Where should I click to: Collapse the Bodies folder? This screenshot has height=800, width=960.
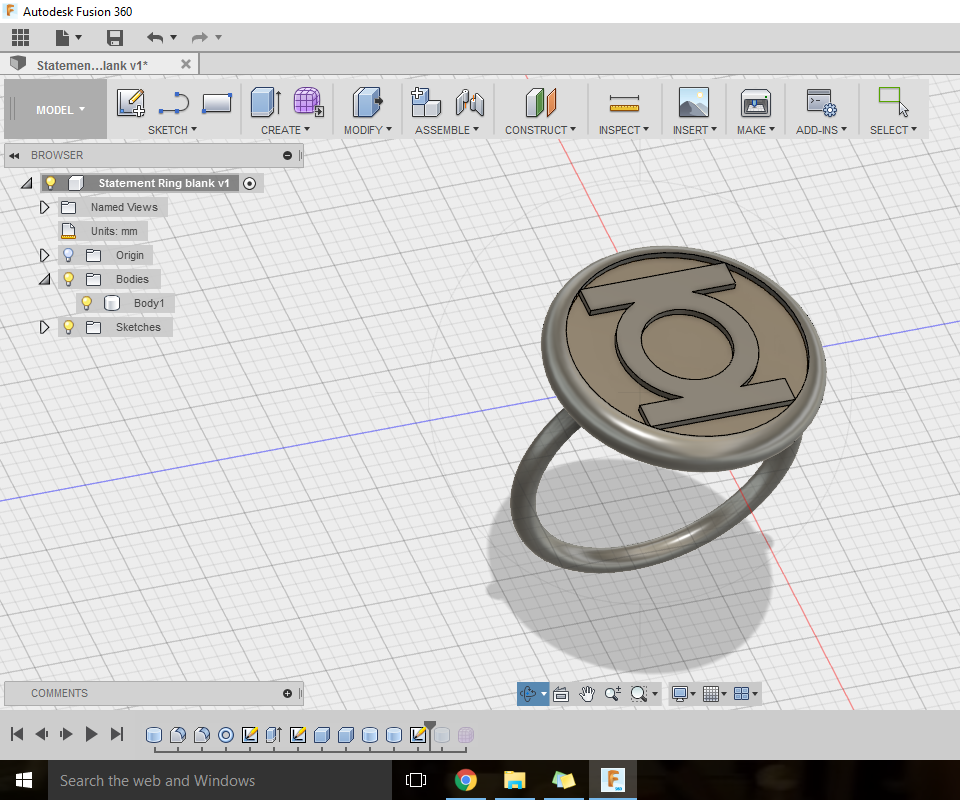click(45, 280)
